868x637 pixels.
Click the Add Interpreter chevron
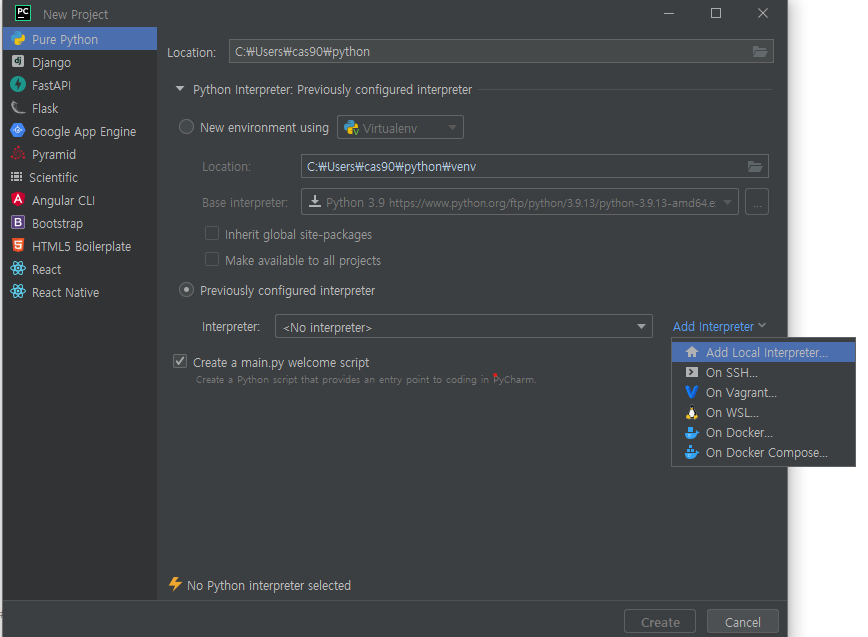tap(762, 325)
